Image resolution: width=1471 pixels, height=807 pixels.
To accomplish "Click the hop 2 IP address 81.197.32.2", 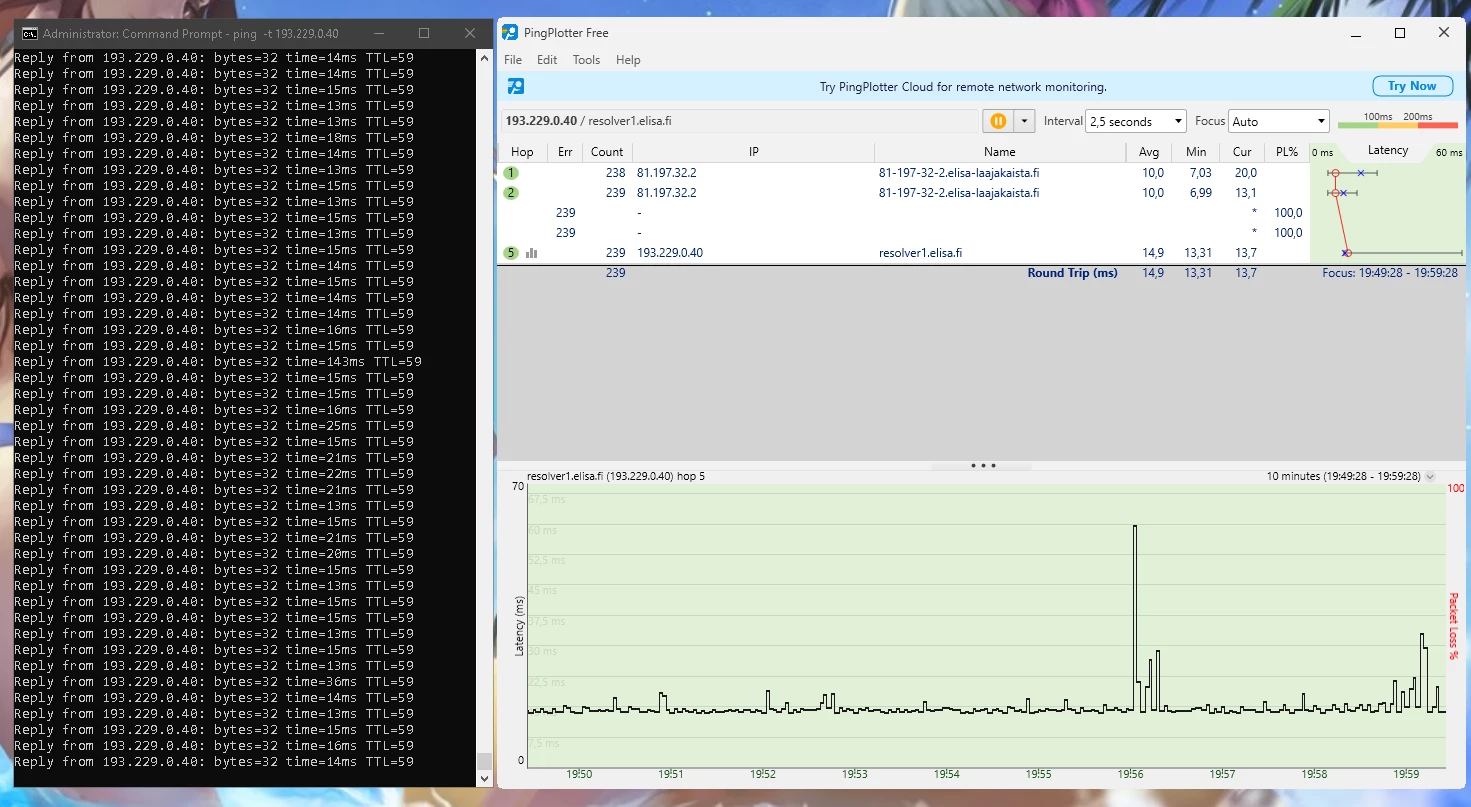I will coord(666,193).
